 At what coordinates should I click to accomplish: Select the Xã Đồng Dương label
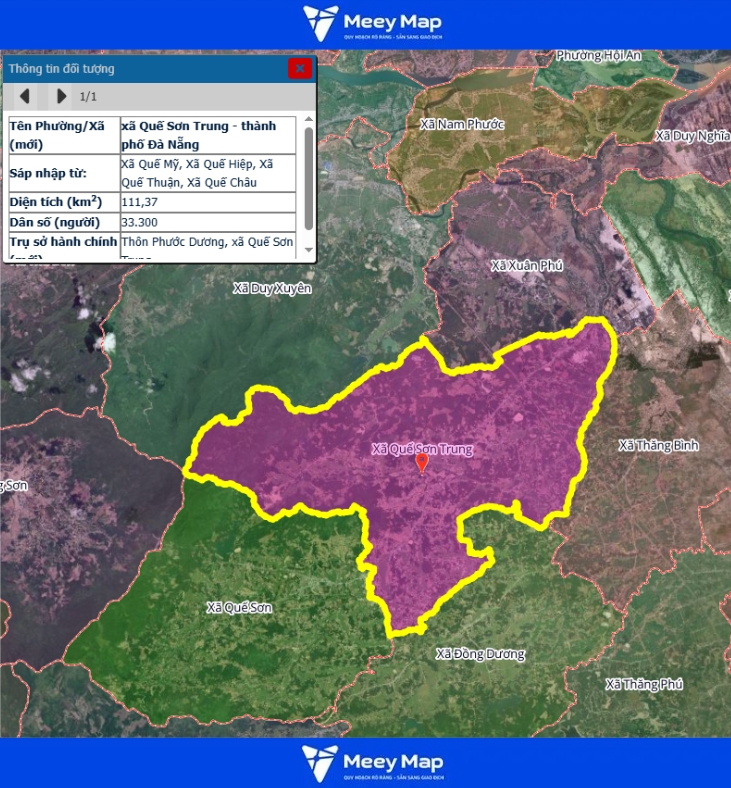[480, 654]
